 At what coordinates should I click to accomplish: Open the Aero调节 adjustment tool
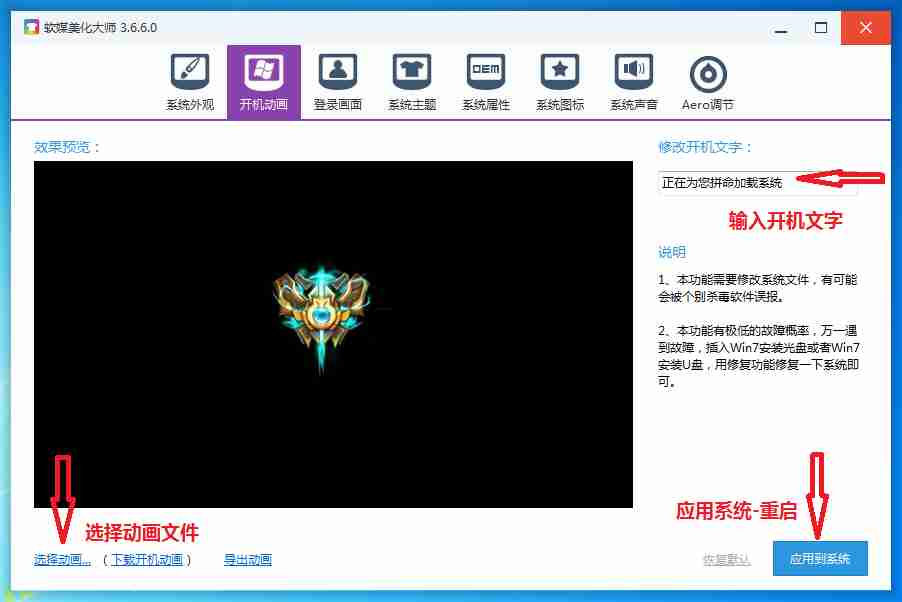coord(707,80)
